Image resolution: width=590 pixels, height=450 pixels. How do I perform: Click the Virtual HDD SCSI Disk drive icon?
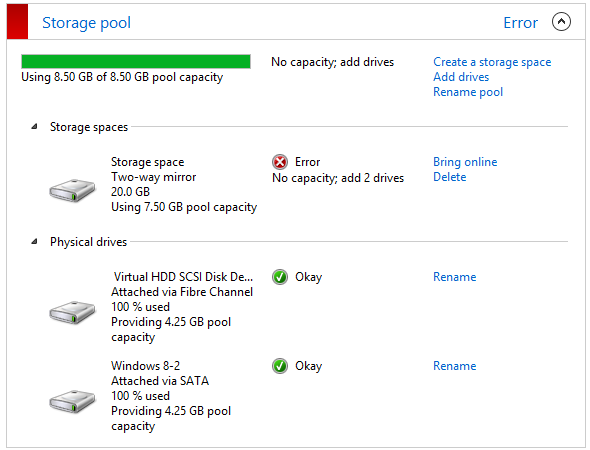(x=72, y=312)
